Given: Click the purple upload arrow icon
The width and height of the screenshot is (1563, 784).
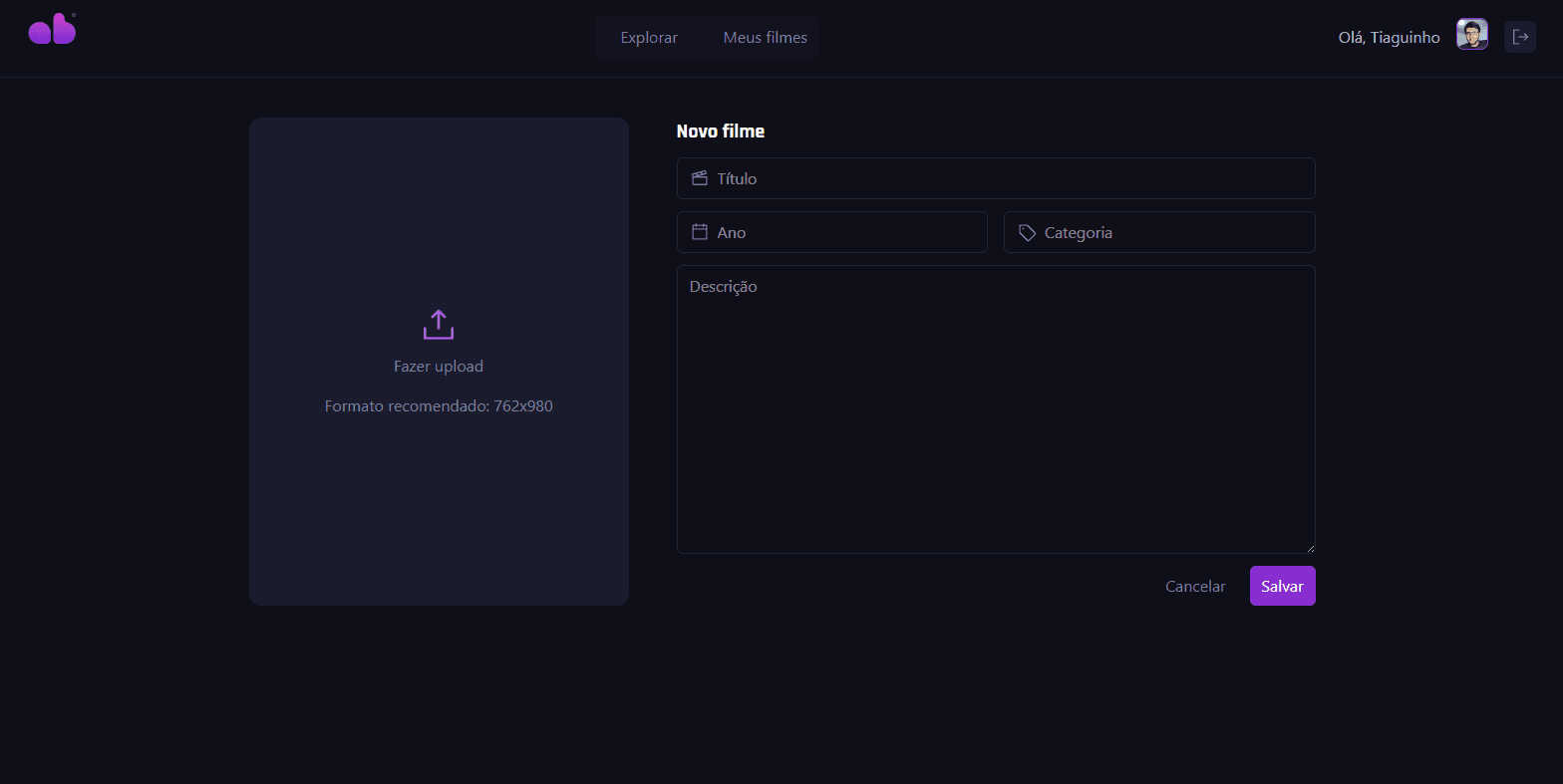Looking at the screenshot, I should coord(439,325).
